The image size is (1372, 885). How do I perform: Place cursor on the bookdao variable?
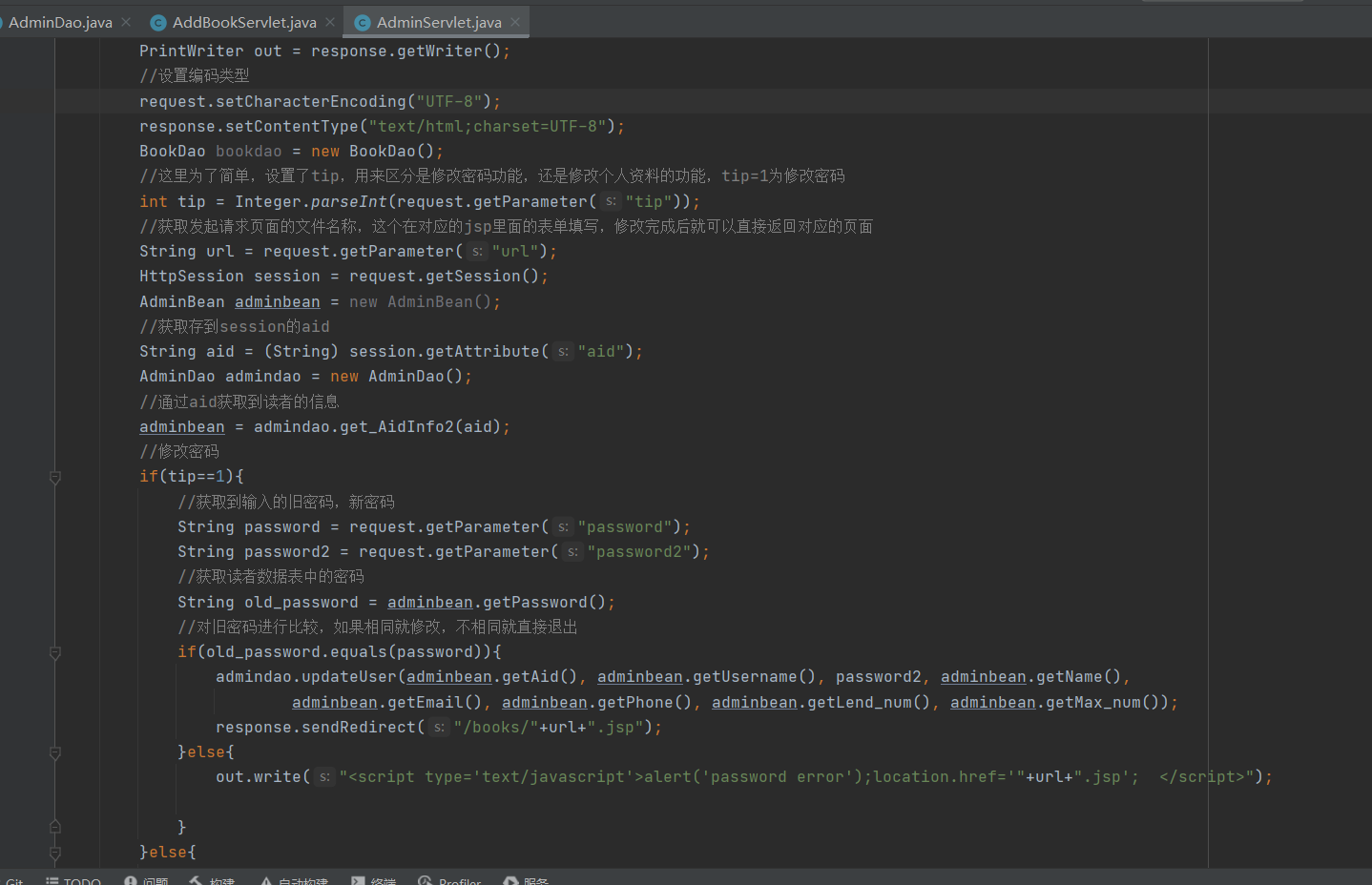249,151
